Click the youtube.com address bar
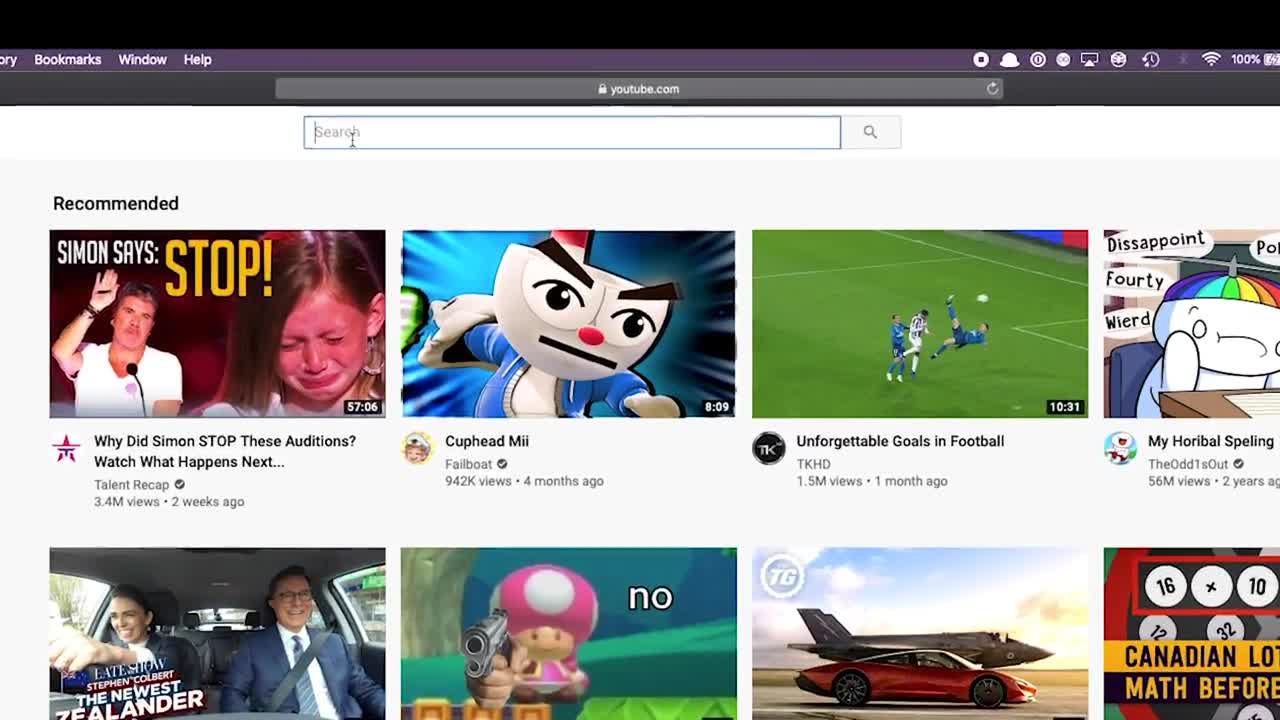The height and width of the screenshot is (720, 1280). pyautogui.click(x=639, y=89)
